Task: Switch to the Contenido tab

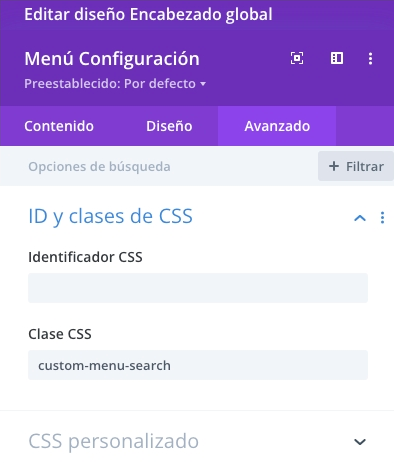Action: 59,126
